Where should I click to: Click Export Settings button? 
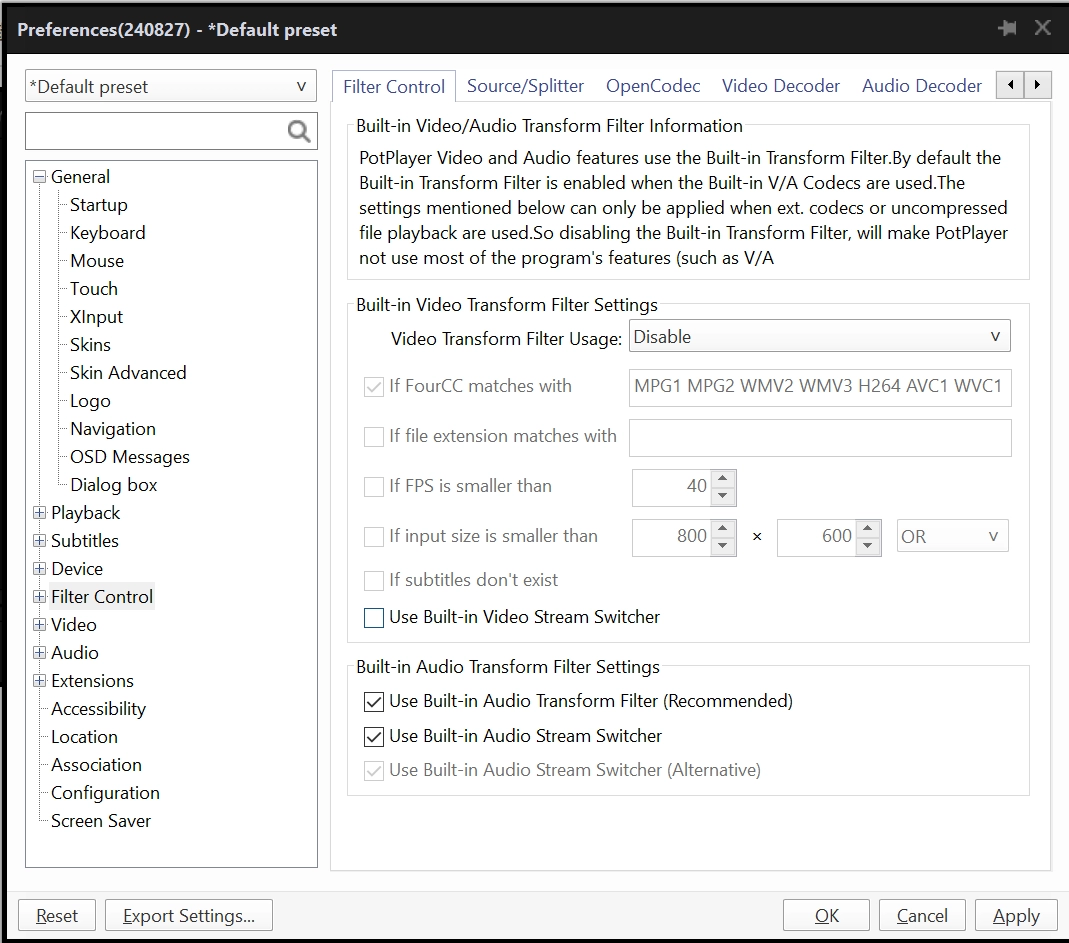coord(189,915)
